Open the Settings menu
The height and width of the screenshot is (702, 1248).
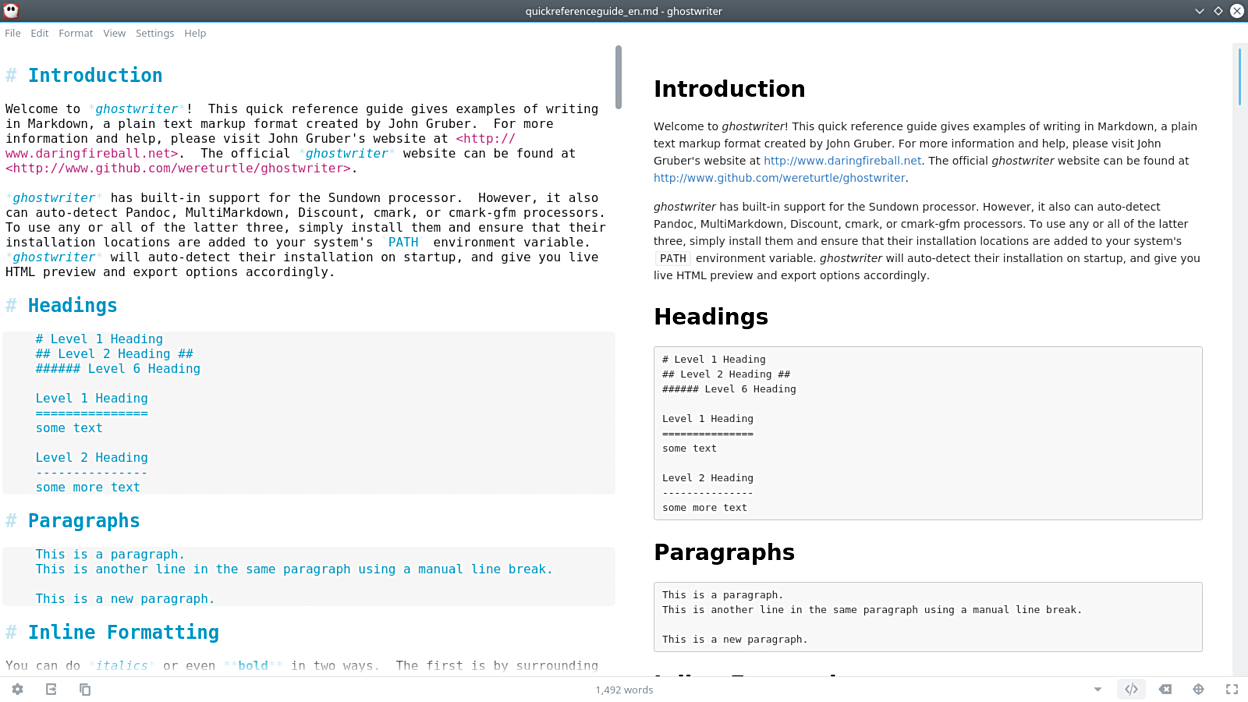click(x=155, y=33)
